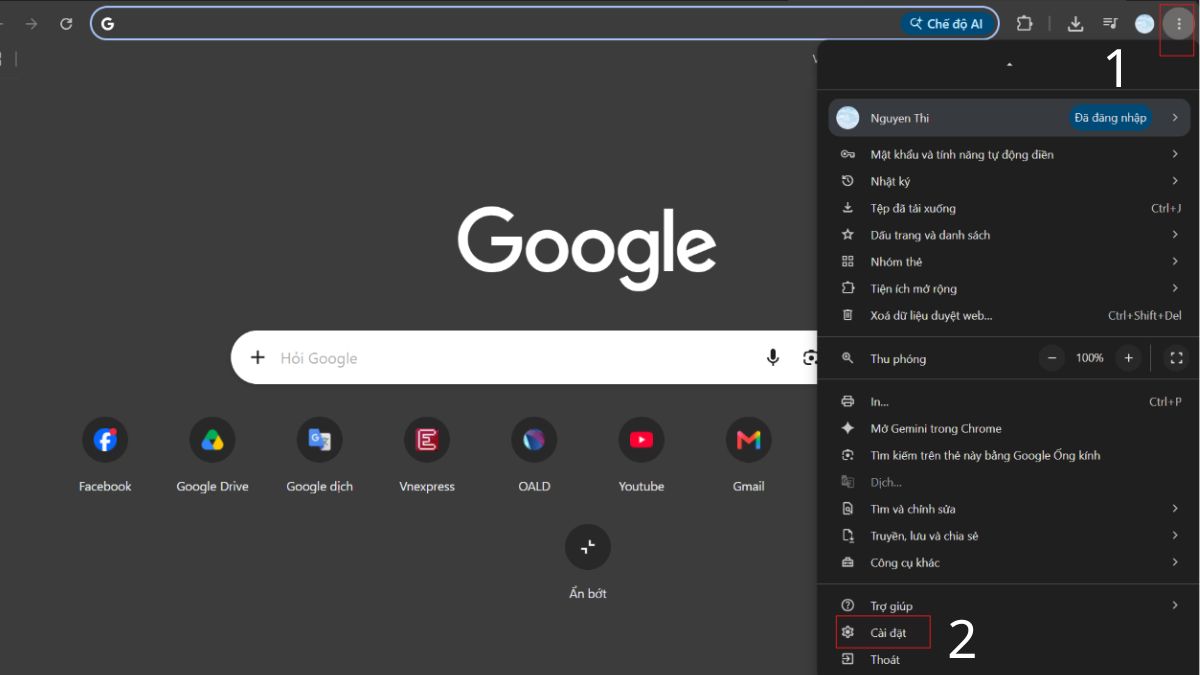Open the media control toolbar icon

1110,23
